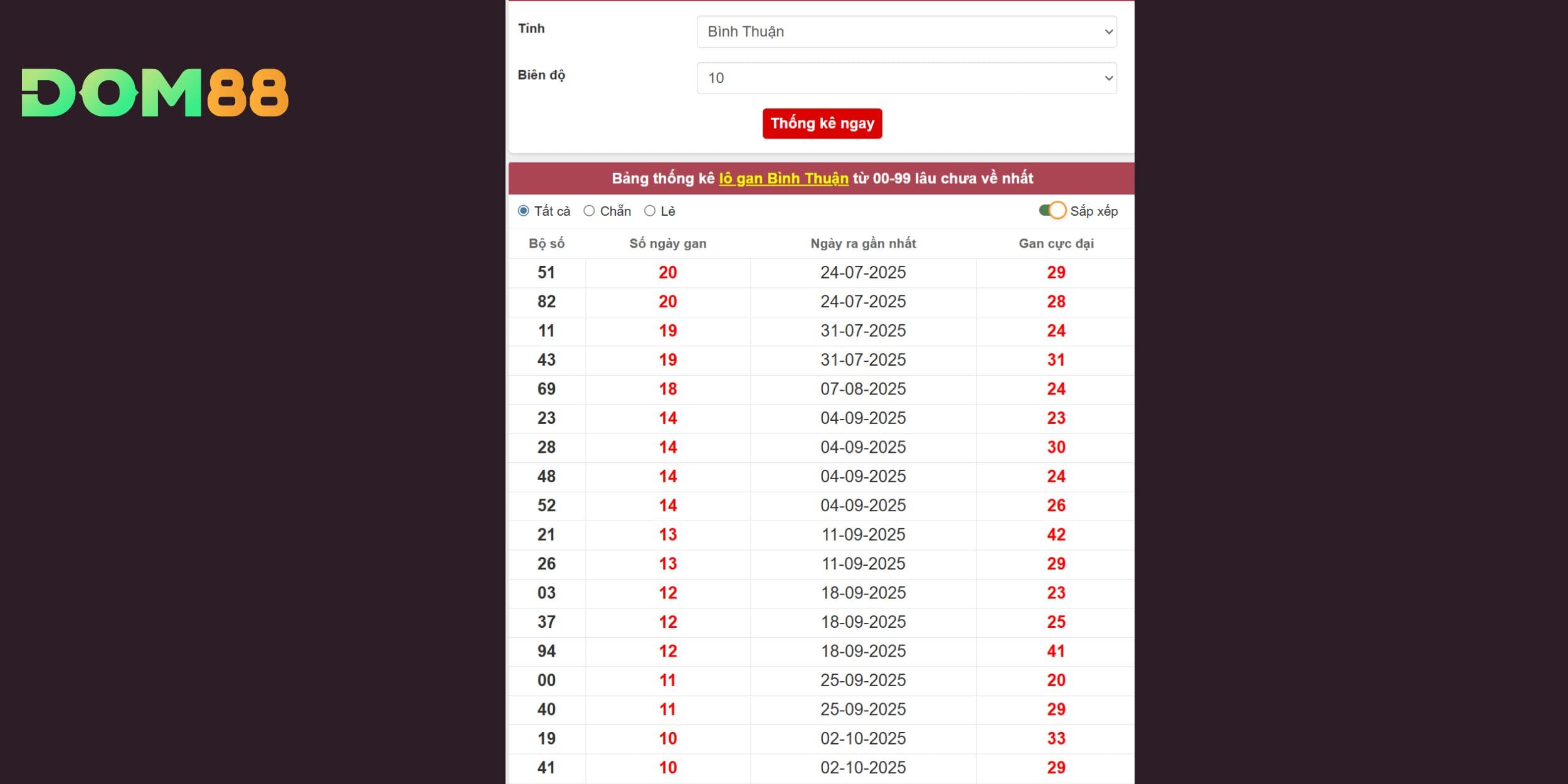
Task: Click the 02-10-2025 date for number 19
Action: (863, 739)
